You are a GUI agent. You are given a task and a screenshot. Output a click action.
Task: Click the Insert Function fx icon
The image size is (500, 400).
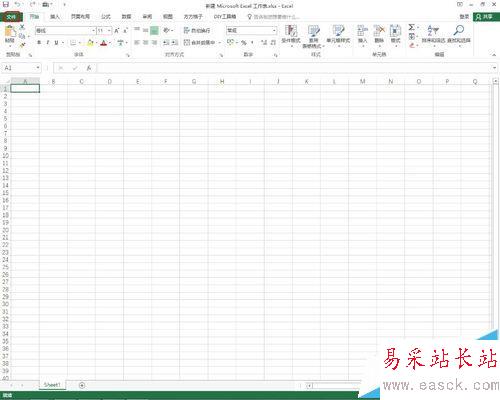(89, 68)
